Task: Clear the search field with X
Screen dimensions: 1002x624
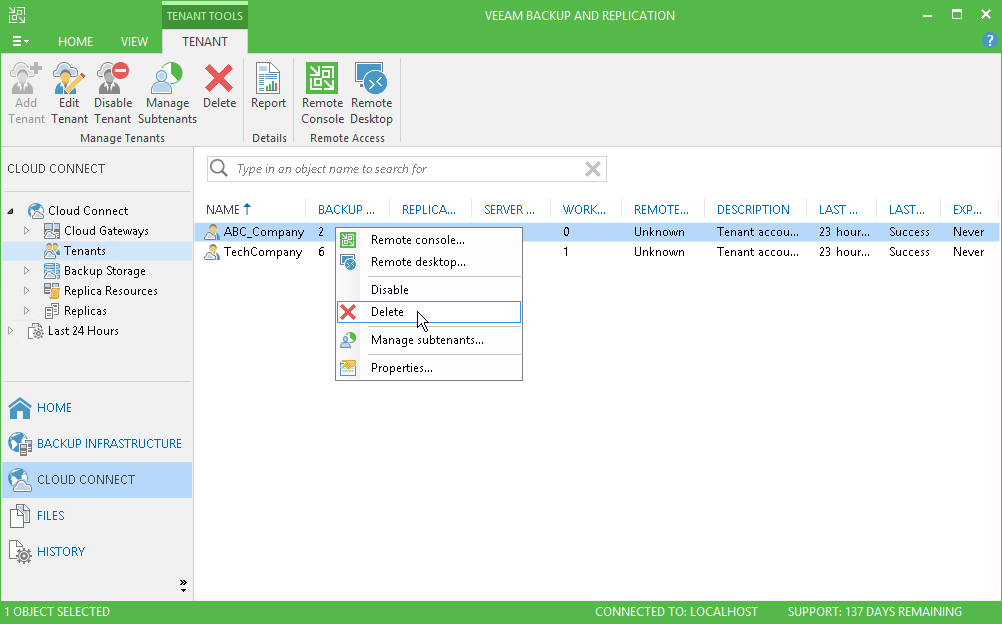Action: pos(593,169)
